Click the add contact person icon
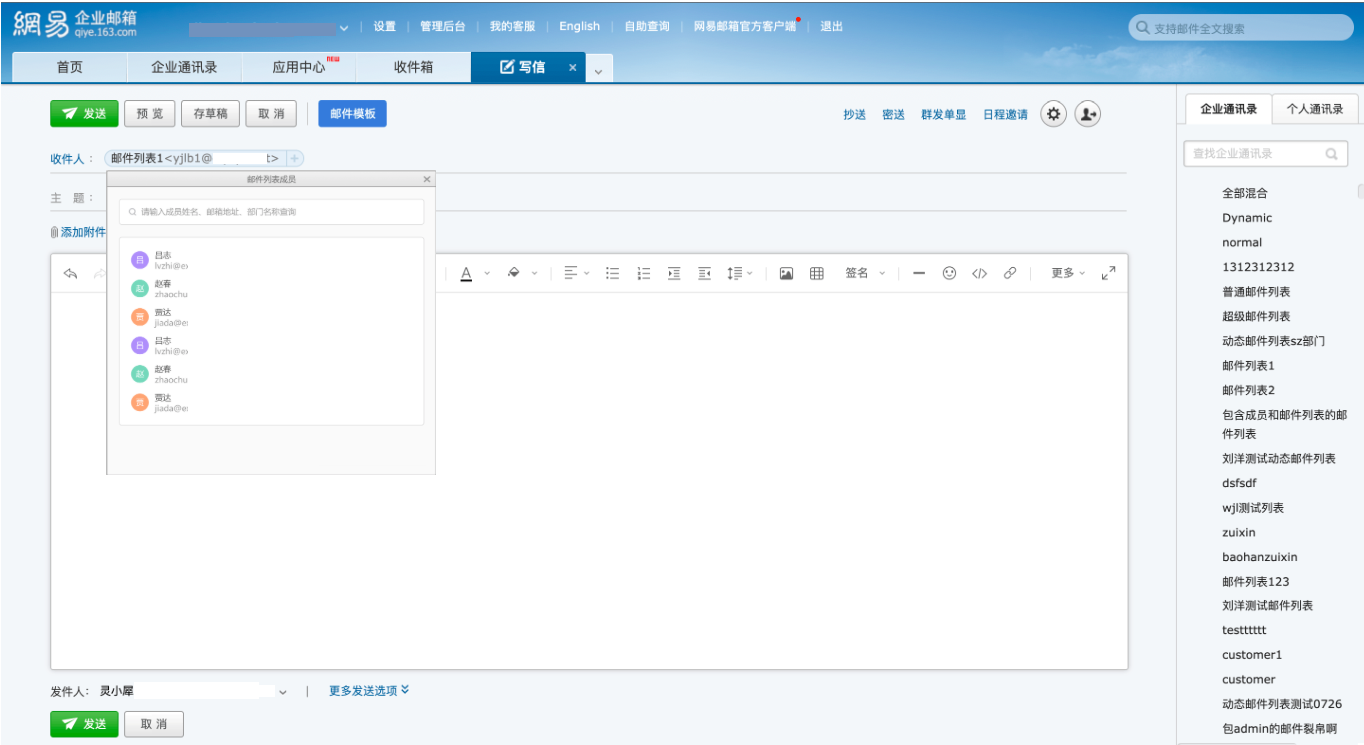The width and height of the screenshot is (1364, 745). [1087, 114]
